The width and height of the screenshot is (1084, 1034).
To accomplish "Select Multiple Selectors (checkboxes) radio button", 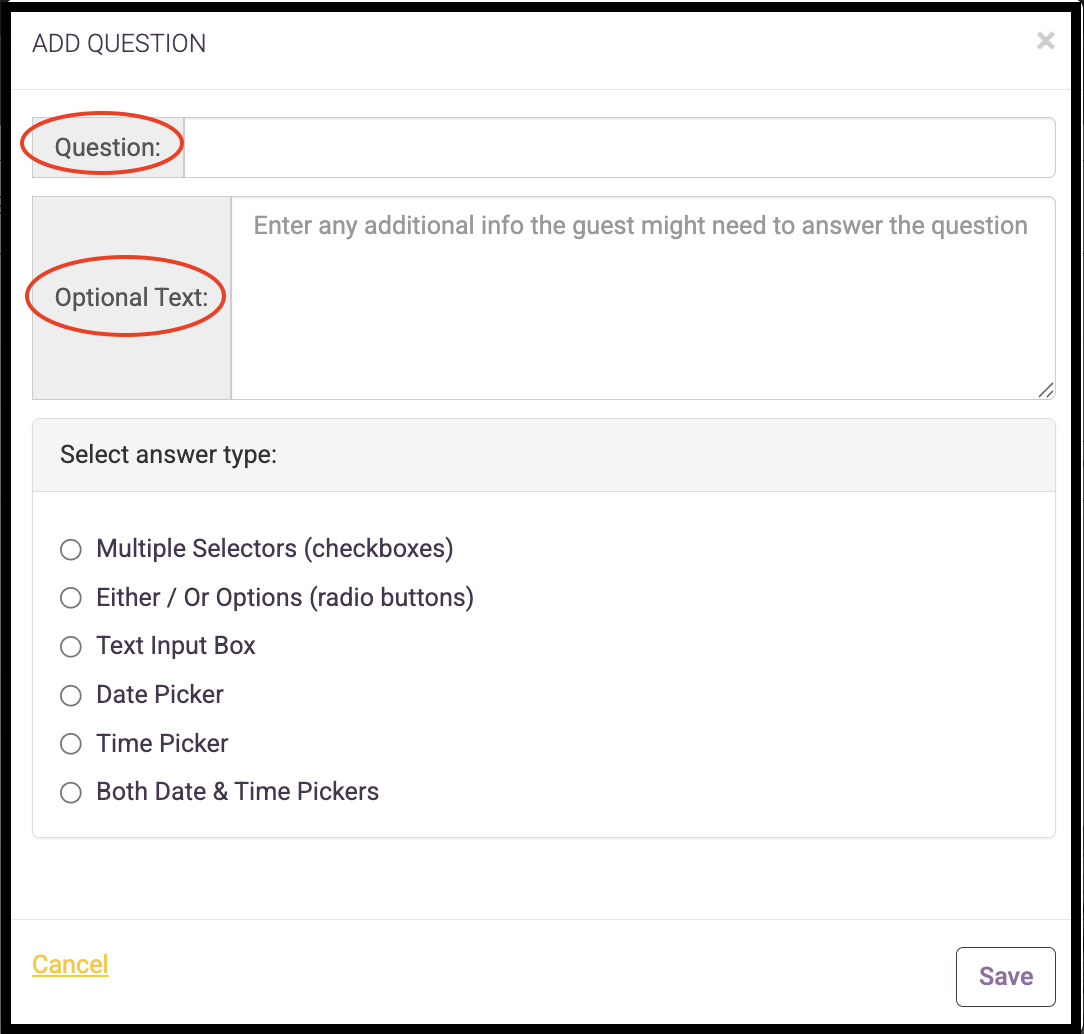I will (71, 549).
